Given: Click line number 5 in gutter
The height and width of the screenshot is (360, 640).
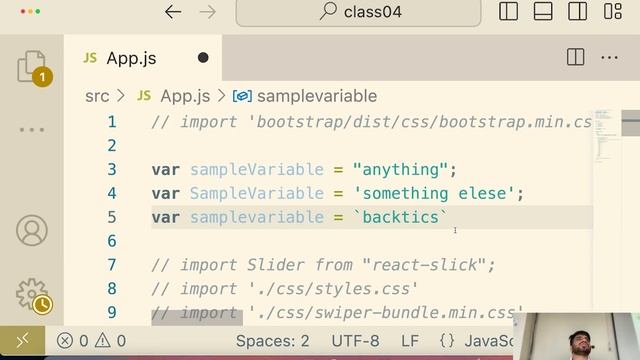Looking at the screenshot, I should [112, 217].
